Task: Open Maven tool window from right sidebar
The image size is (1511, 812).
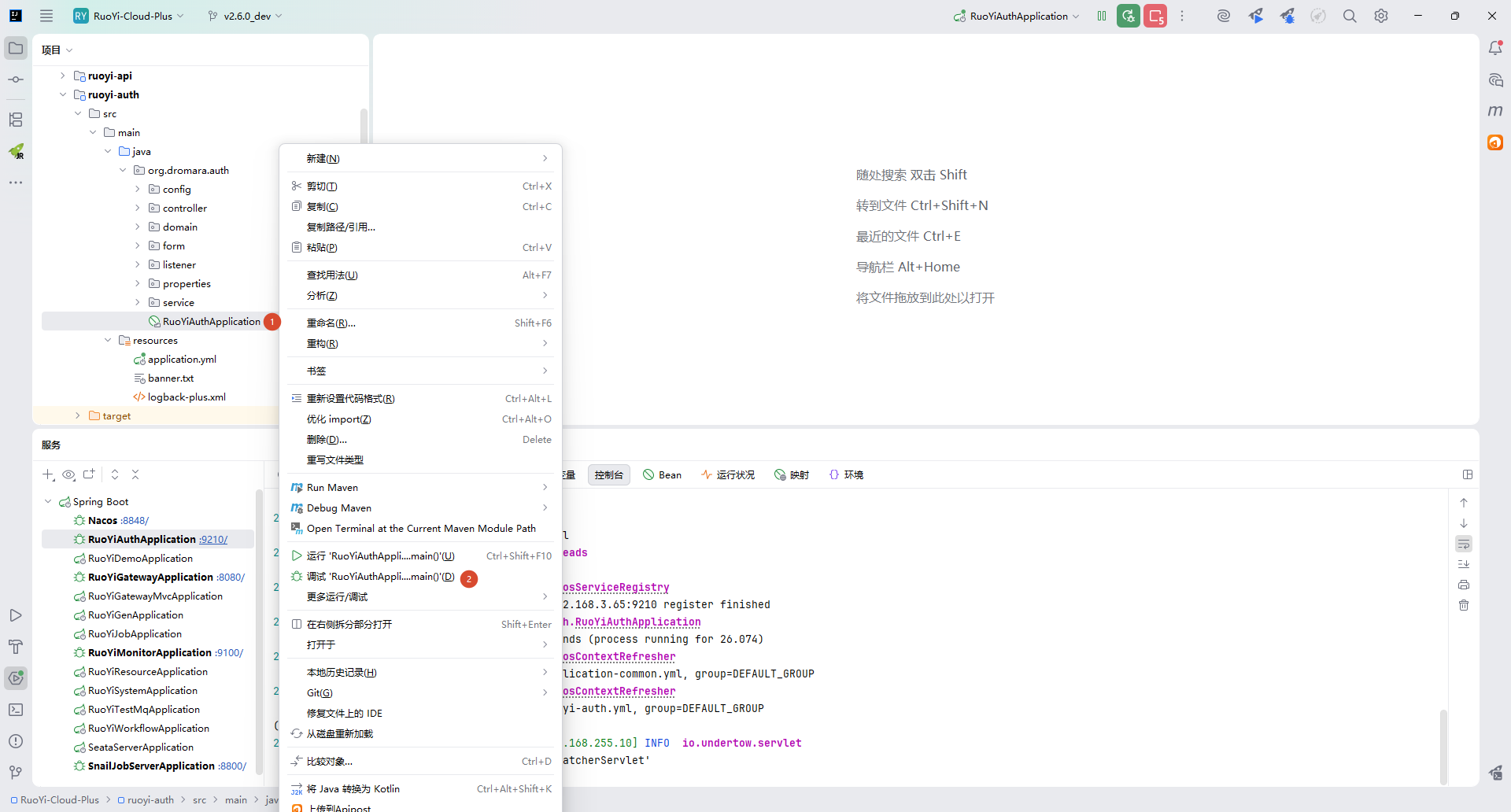Action: [1495, 111]
